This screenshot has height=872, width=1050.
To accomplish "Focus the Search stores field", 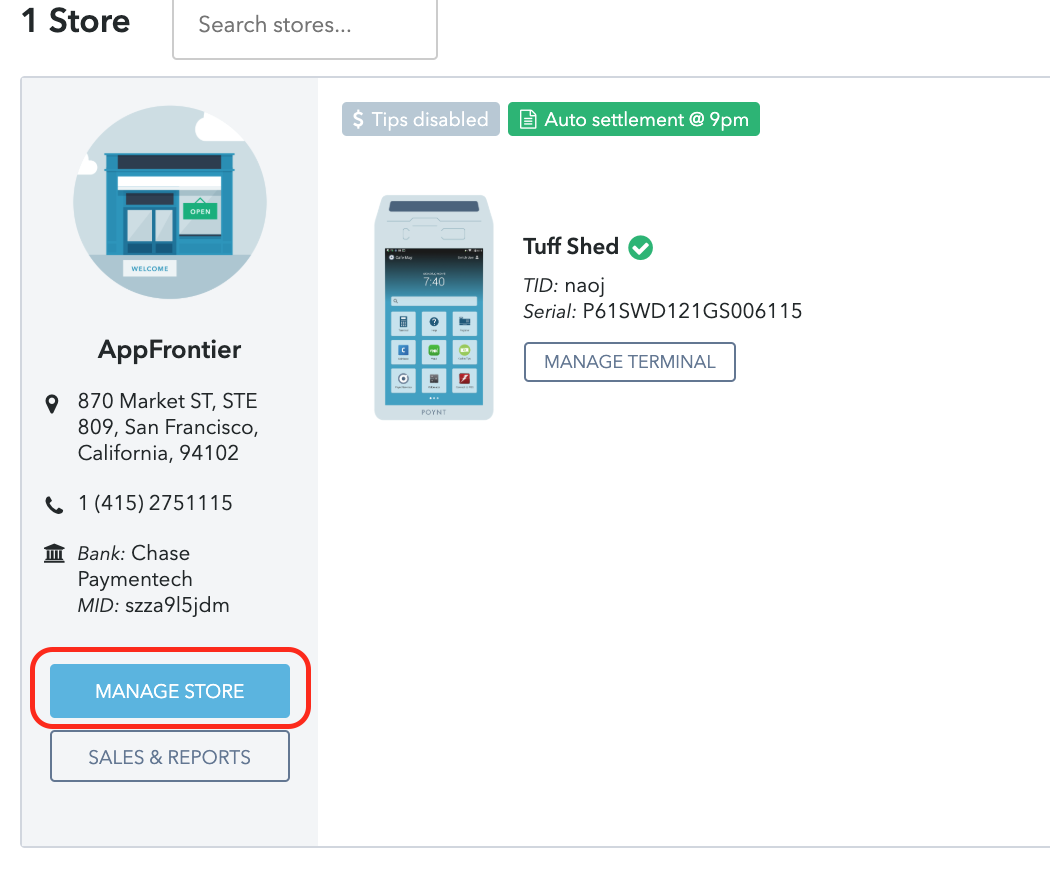I will tap(305, 25).
